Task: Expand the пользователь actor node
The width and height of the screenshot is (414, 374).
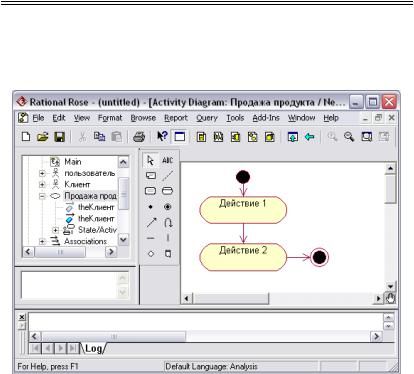Action: [x=42, y=173]
